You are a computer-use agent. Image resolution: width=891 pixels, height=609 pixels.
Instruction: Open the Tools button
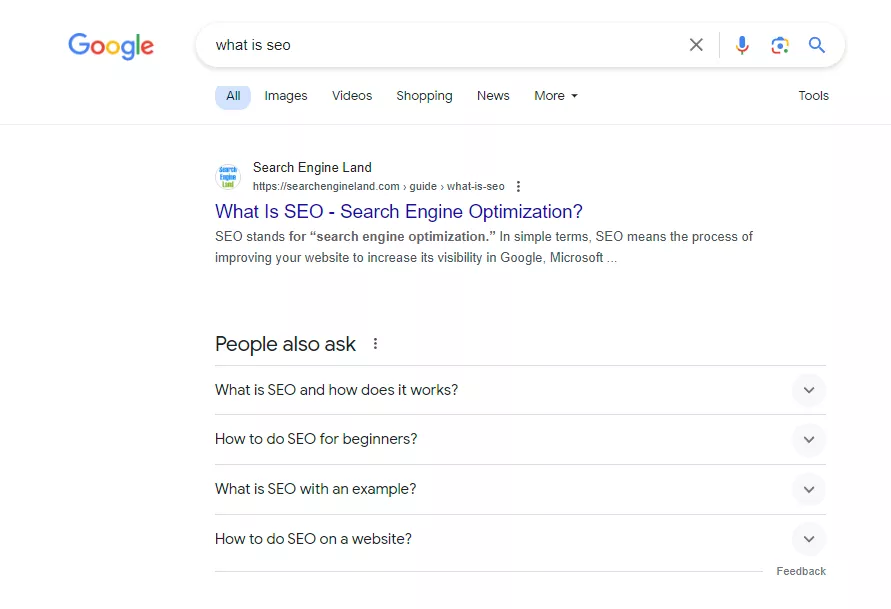[x=813, y=95]
